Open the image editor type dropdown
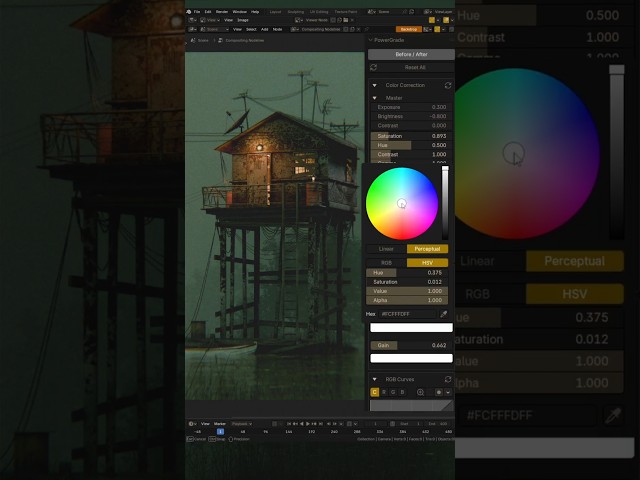 pos(192,20)
